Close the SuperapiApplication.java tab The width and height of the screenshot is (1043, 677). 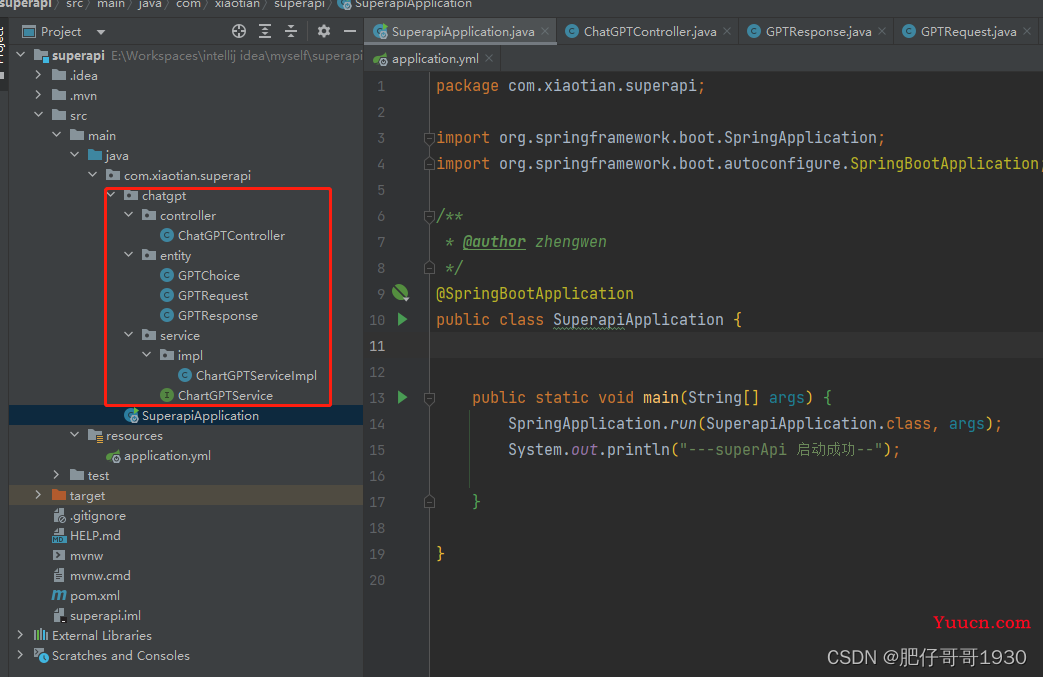(x=545, y=31)
